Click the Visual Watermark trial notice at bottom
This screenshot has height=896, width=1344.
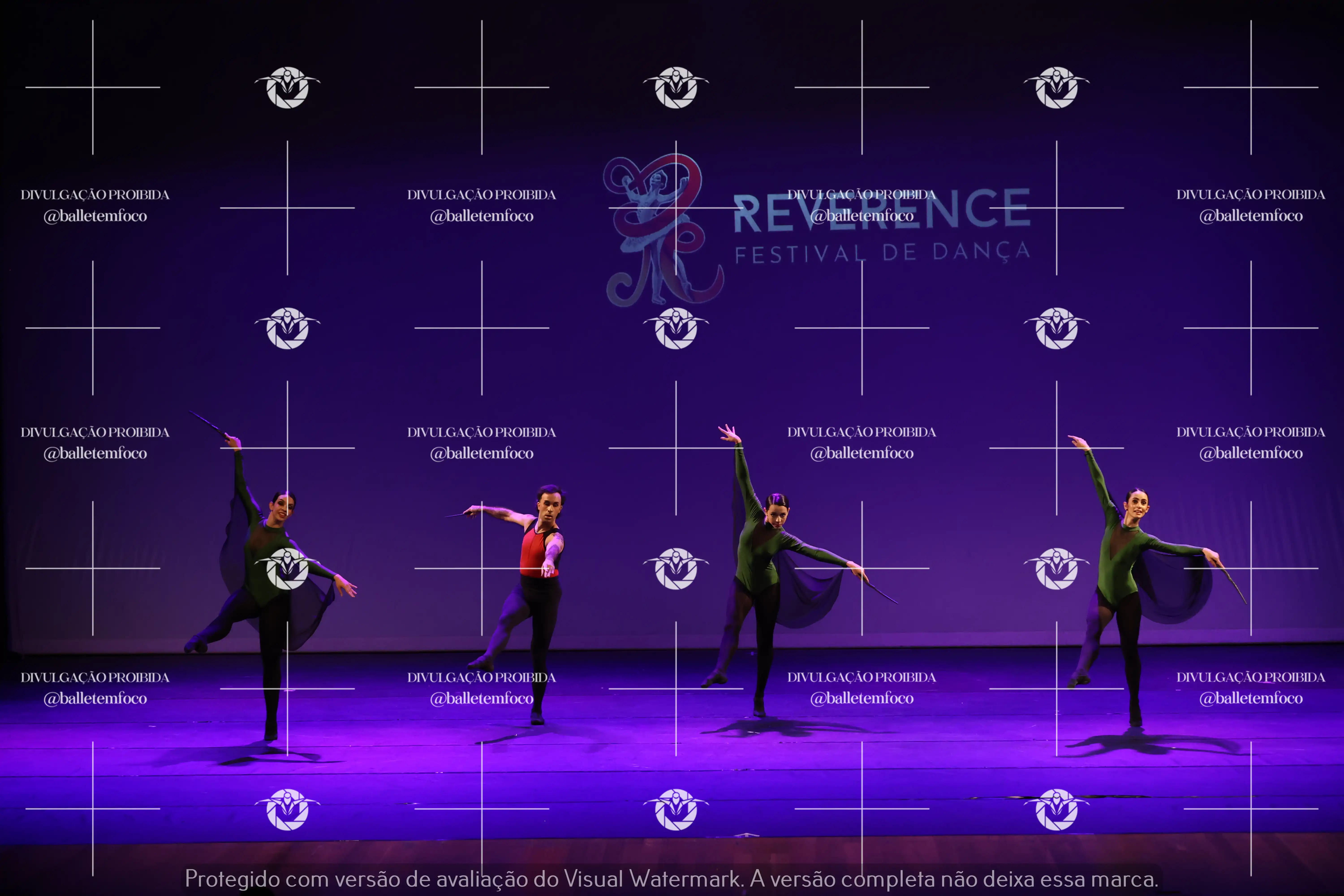click(x=671, y=878)
